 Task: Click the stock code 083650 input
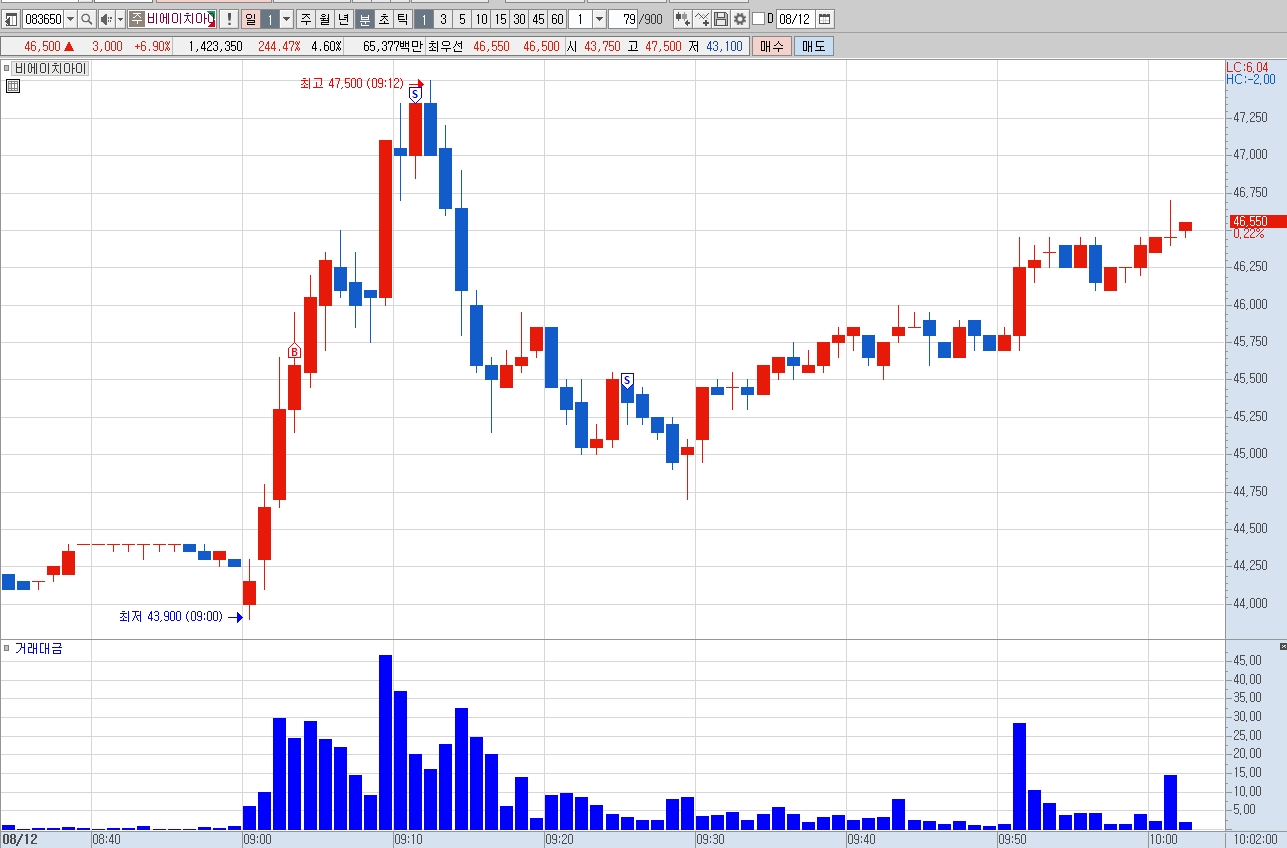pyautogui.click(x=43, y=19)
